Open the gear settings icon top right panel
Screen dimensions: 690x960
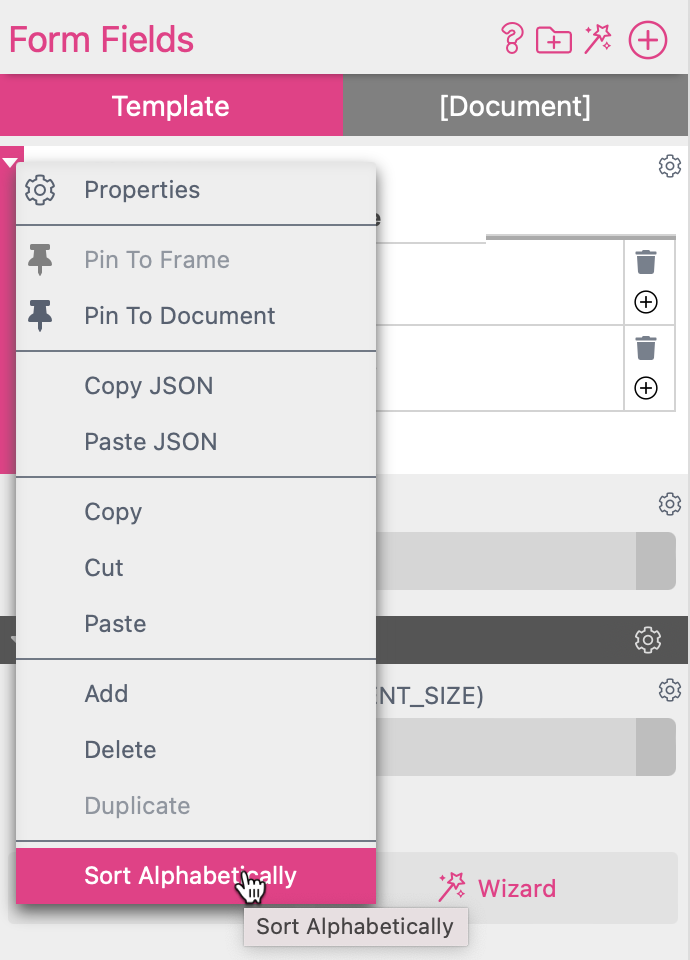[670, 166]
